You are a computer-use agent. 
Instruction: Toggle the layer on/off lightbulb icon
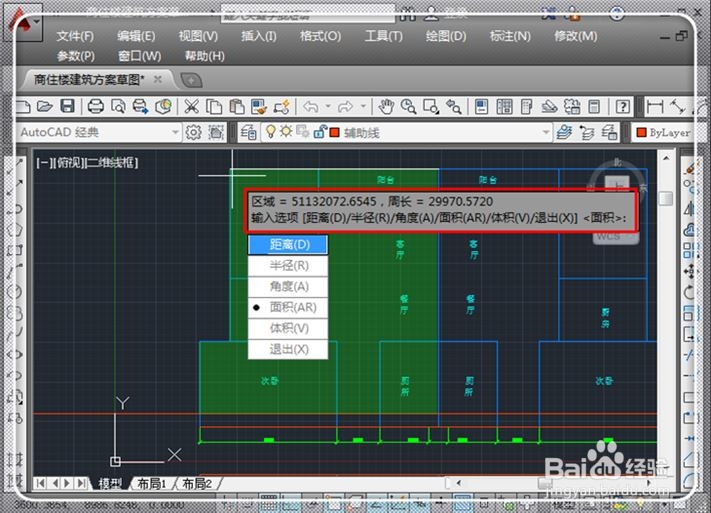271,132
